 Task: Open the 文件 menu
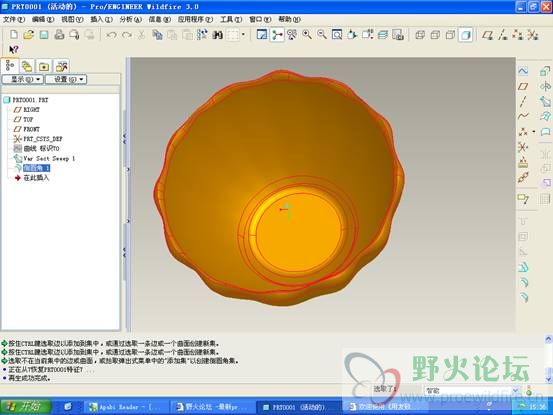[x=14, y=19]
